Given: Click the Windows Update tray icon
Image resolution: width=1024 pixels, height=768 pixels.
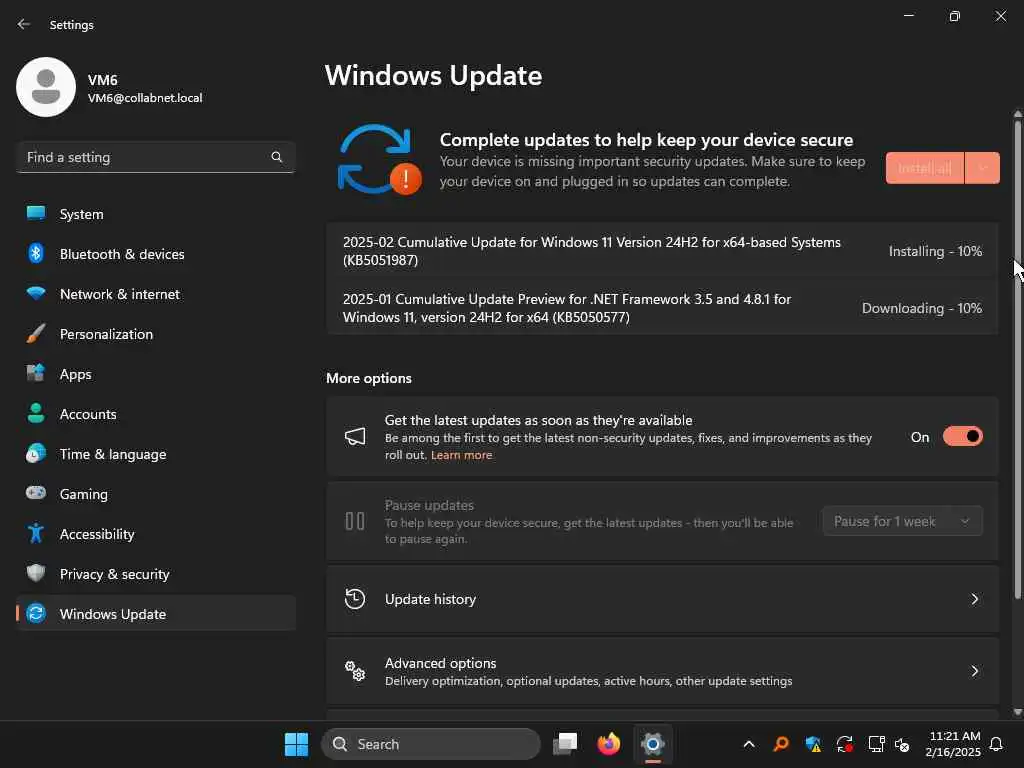Looking at the screenshot, I should coord(844,744).
